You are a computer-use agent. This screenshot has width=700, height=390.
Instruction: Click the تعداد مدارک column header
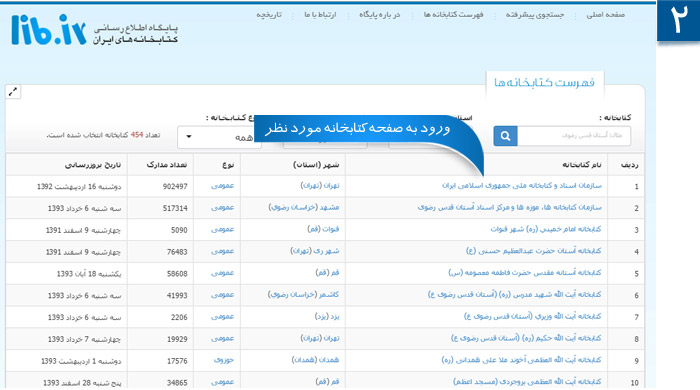click(x=167, y=165)
